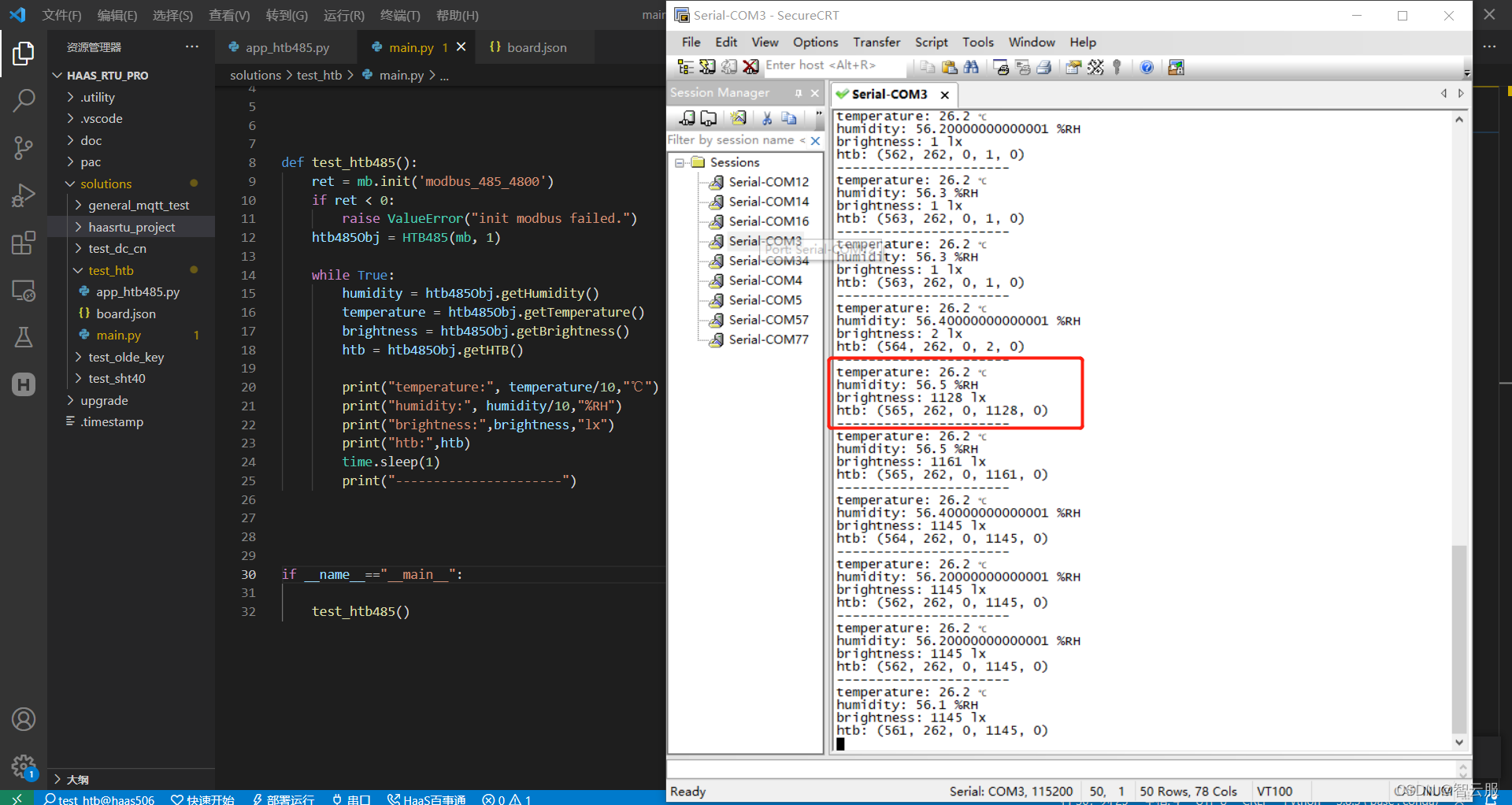This screenshot has height=805, width=1512.
Task: Click SecureCRT Session Options icon
Action: [x=1073, y=67]
